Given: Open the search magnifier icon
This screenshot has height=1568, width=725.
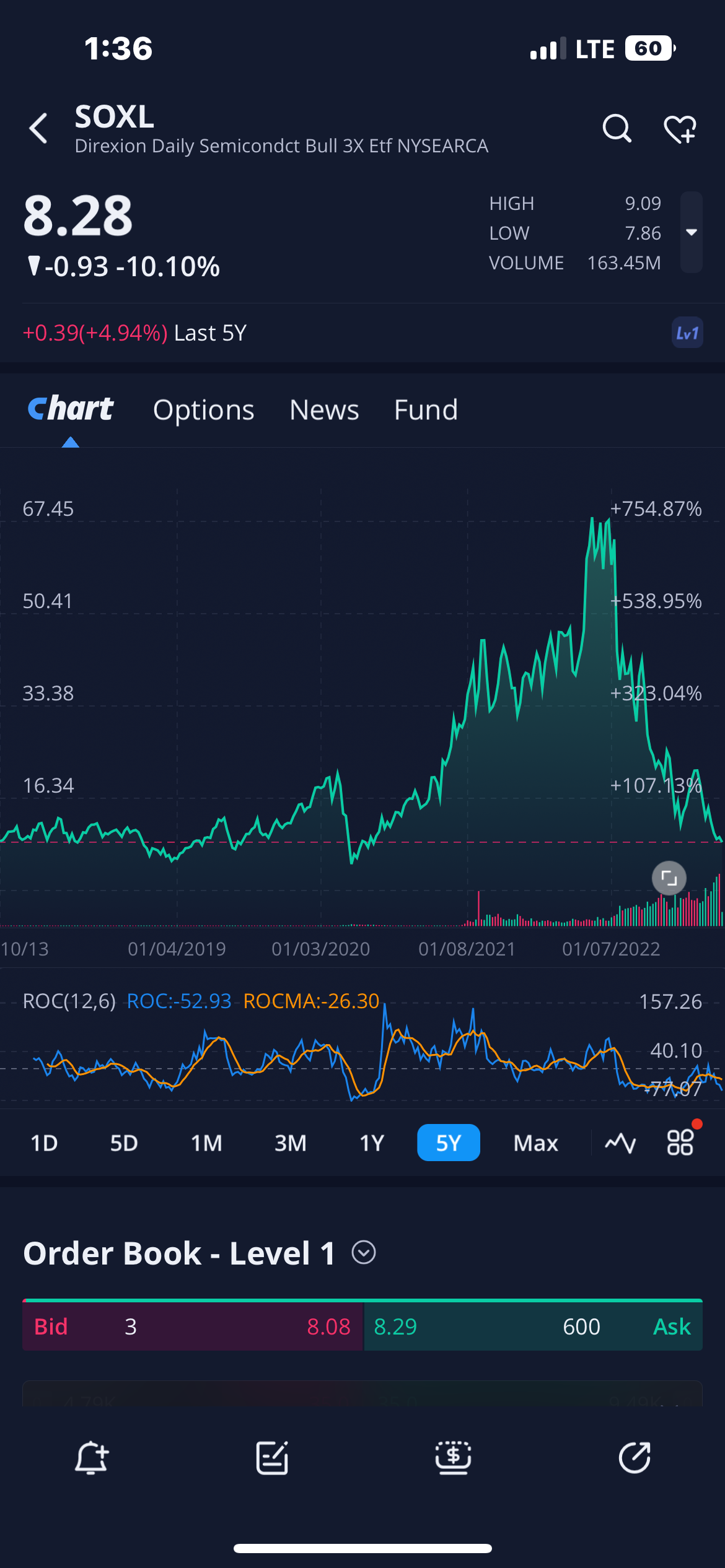Looking at the screenshot, I should click(617, 129).
